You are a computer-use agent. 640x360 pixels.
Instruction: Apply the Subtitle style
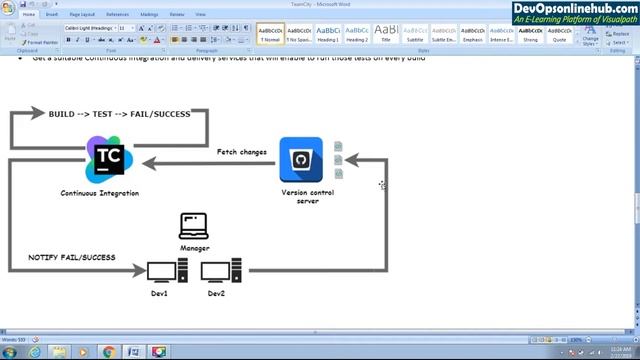coord(415,33)
